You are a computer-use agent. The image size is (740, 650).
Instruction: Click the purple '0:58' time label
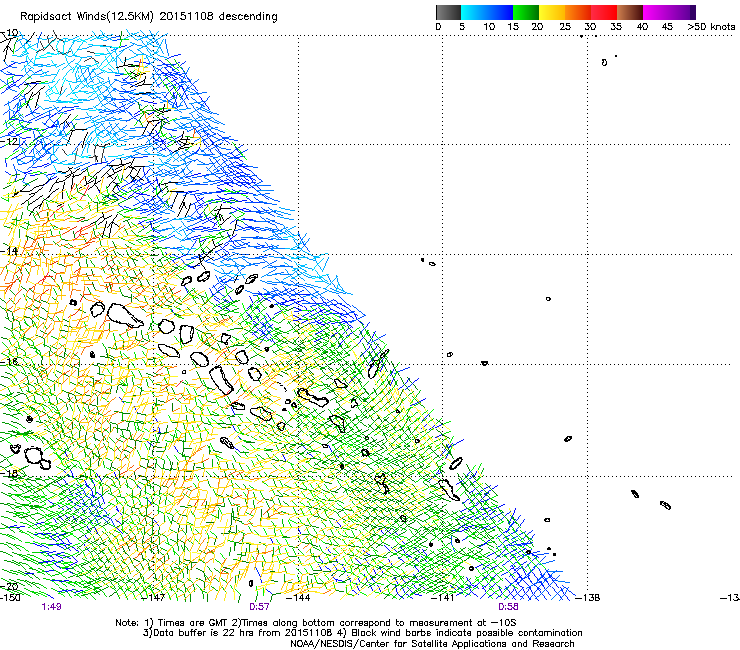point(508,607)
